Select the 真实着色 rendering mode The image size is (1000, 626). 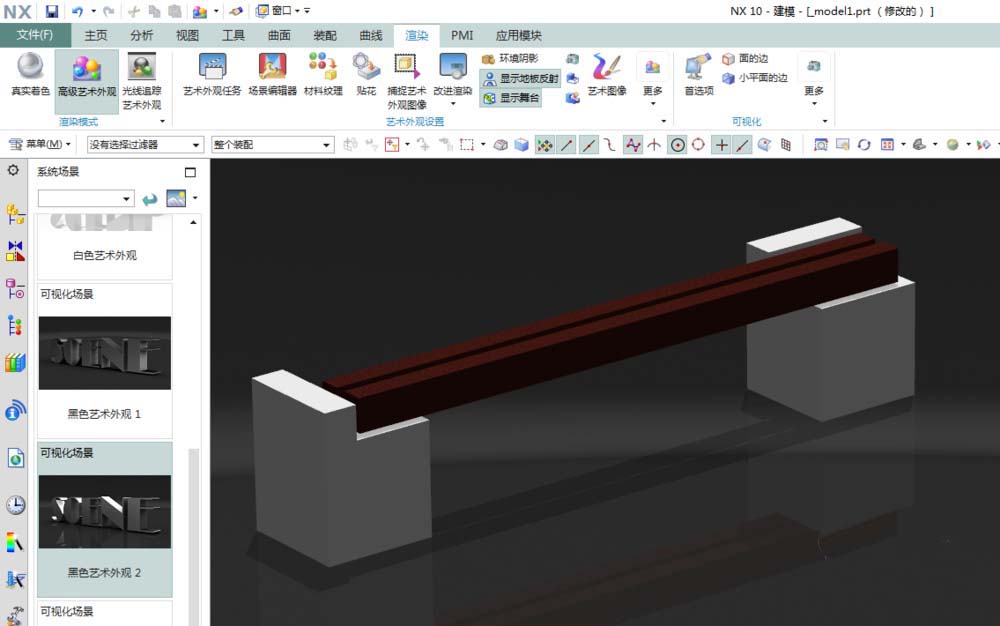click(x=29, y=80)
